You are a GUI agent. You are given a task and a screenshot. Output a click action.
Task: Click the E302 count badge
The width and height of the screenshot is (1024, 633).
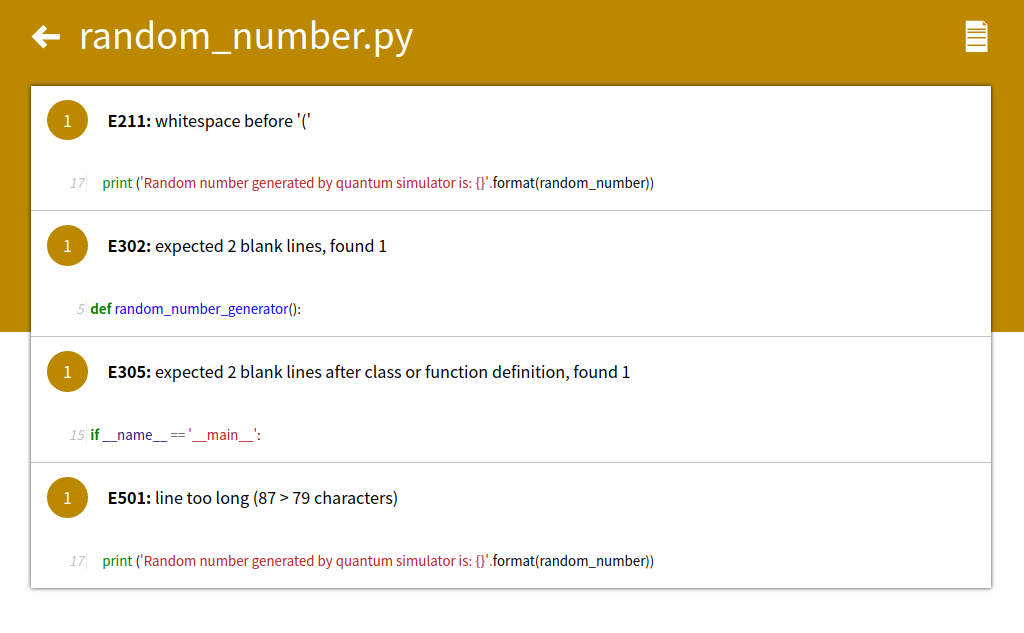[x=67, y=246]
